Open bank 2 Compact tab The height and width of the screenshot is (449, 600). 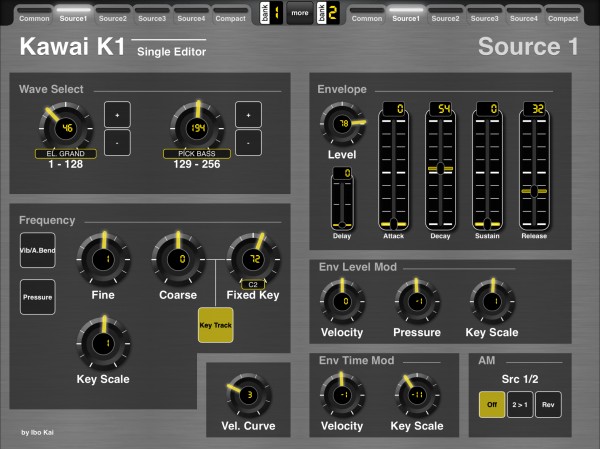pos(563,15)
